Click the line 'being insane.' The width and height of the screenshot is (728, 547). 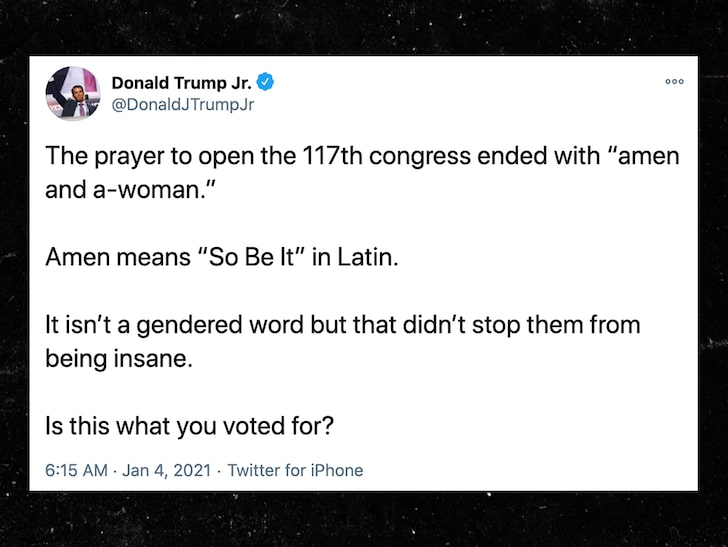coord(119,359)
